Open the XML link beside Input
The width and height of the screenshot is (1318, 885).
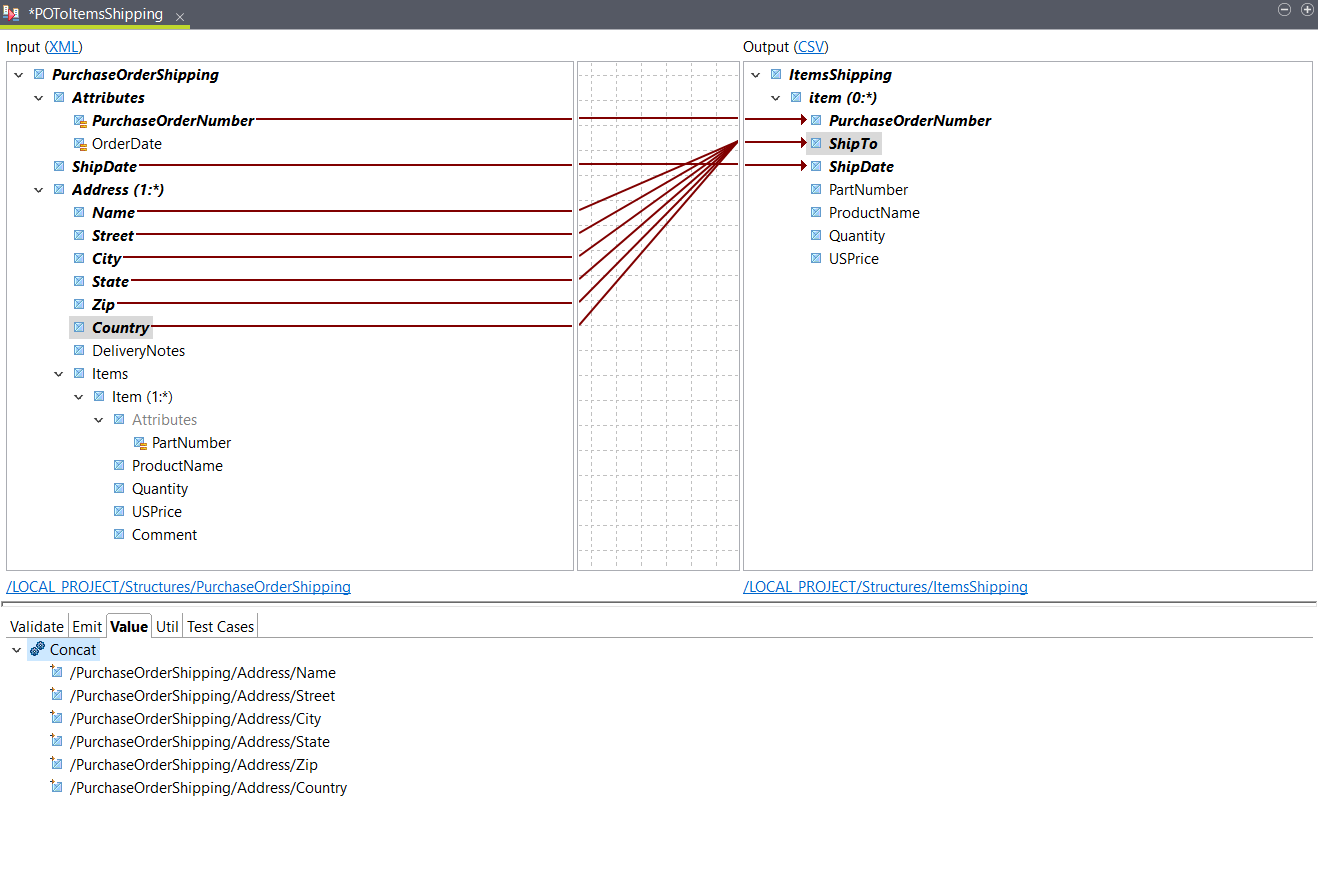point(63,46)
